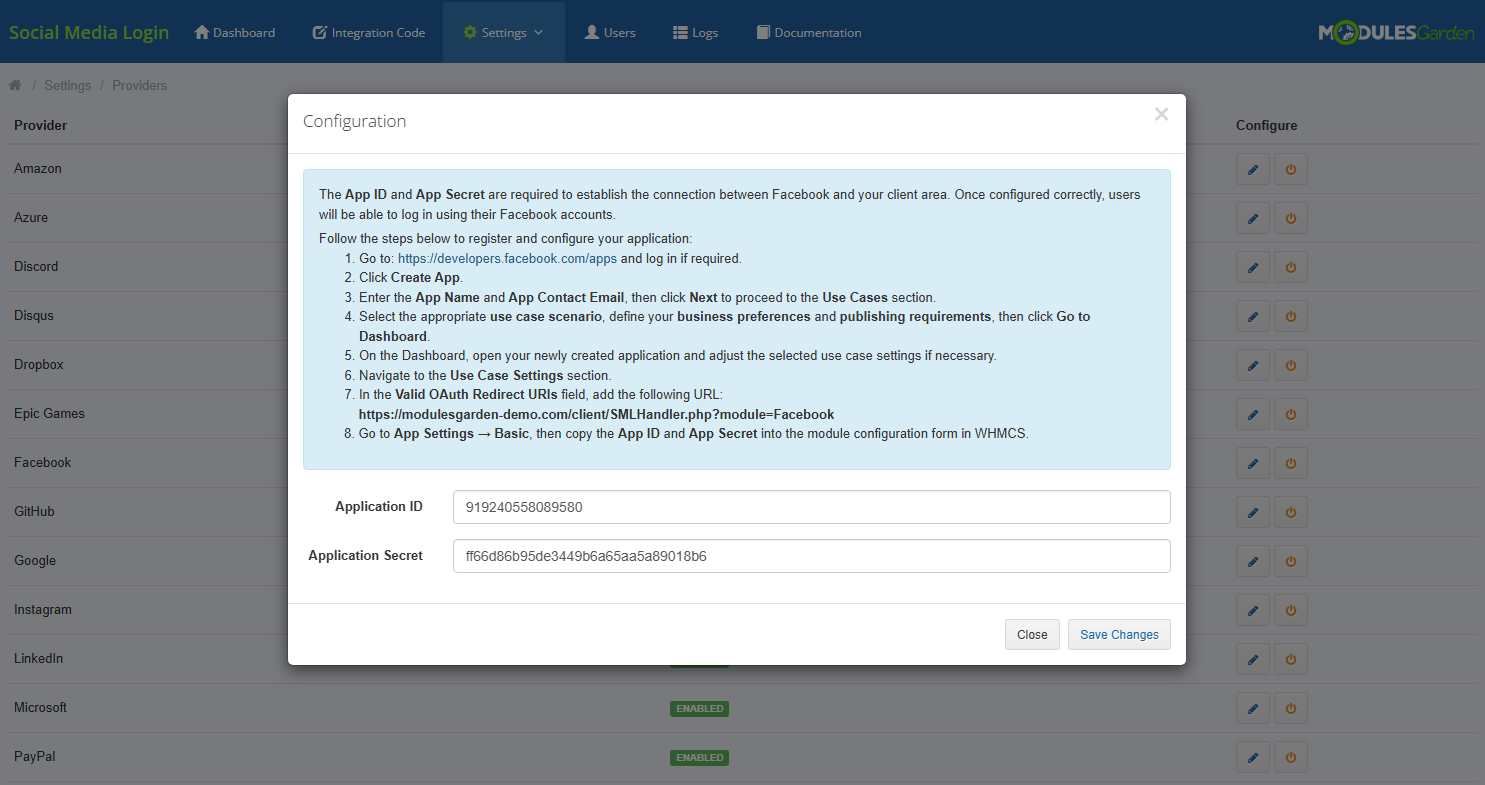Edit the Google provider configuration

click(x=1253, y=560)
